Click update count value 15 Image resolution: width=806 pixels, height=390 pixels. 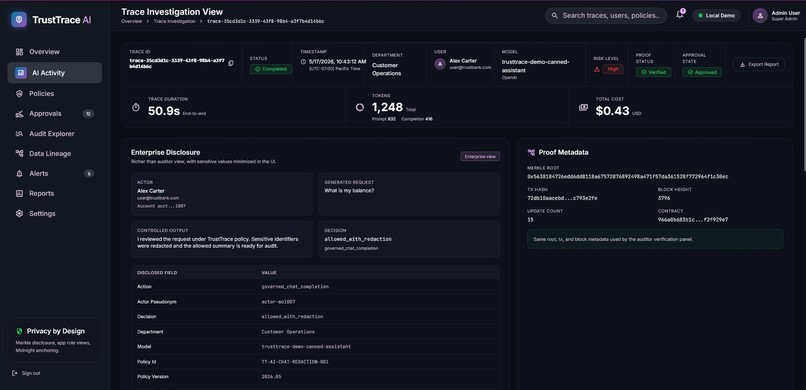(x=530, y=219)
